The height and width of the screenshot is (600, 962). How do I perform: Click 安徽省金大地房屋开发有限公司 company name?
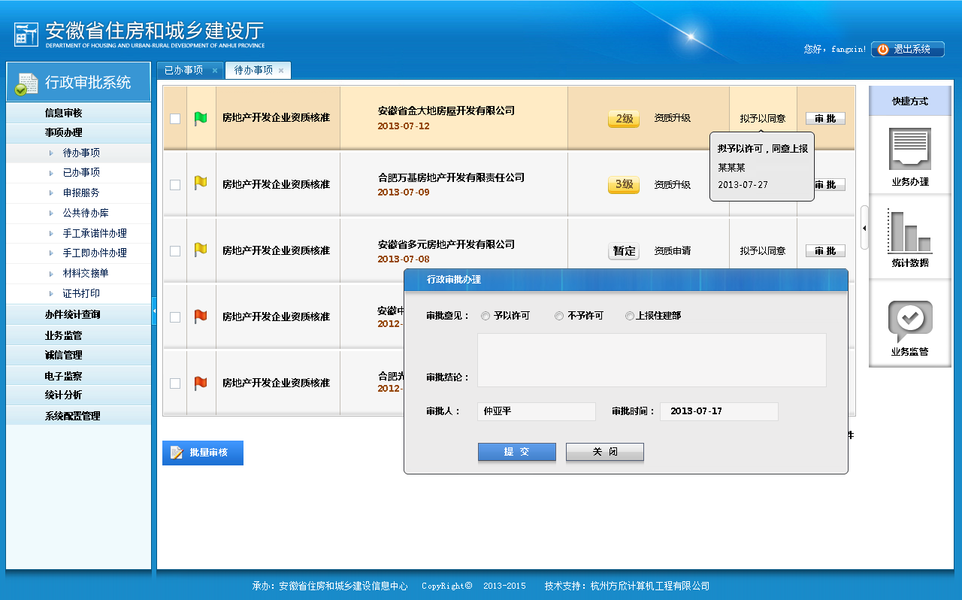[446, 111]
